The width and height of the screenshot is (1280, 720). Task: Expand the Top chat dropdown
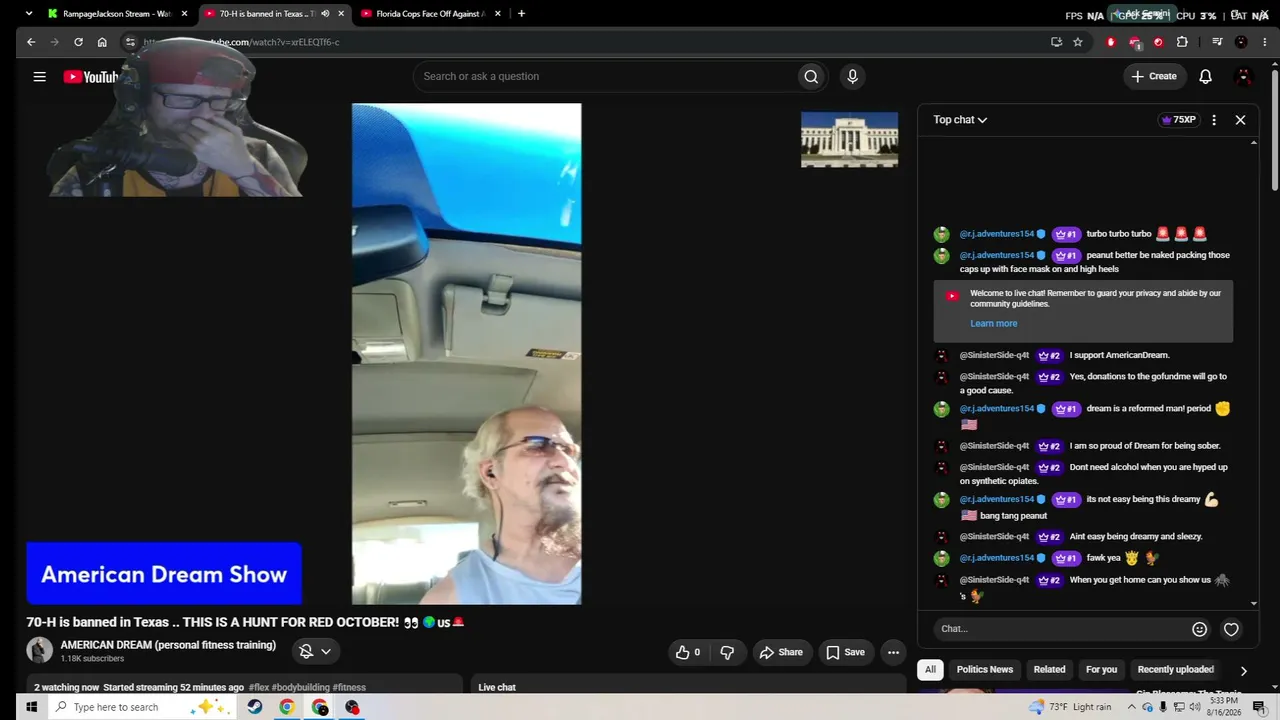pyautogui.click(x=960, y=120)
